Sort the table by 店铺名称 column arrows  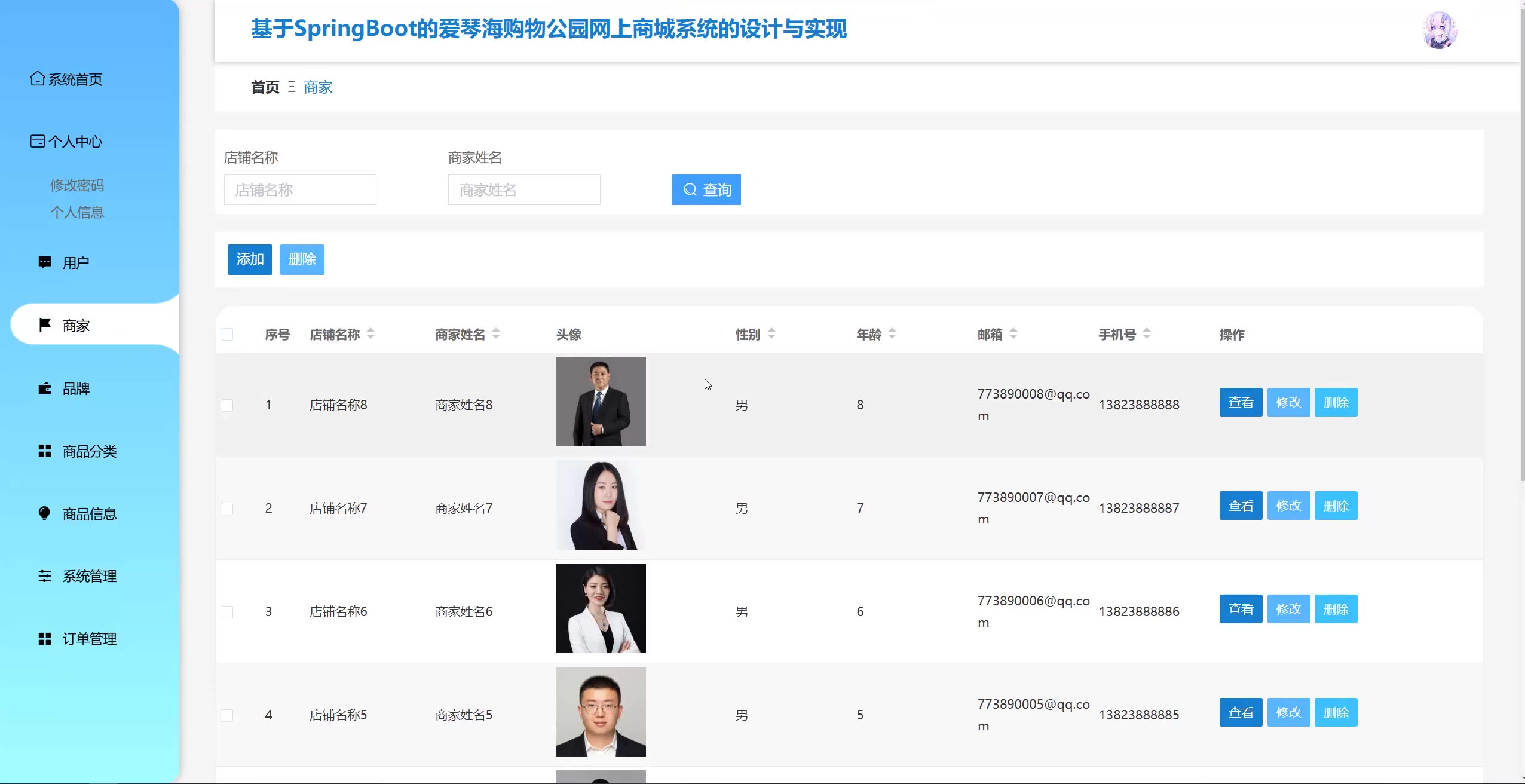click(370, 333)
